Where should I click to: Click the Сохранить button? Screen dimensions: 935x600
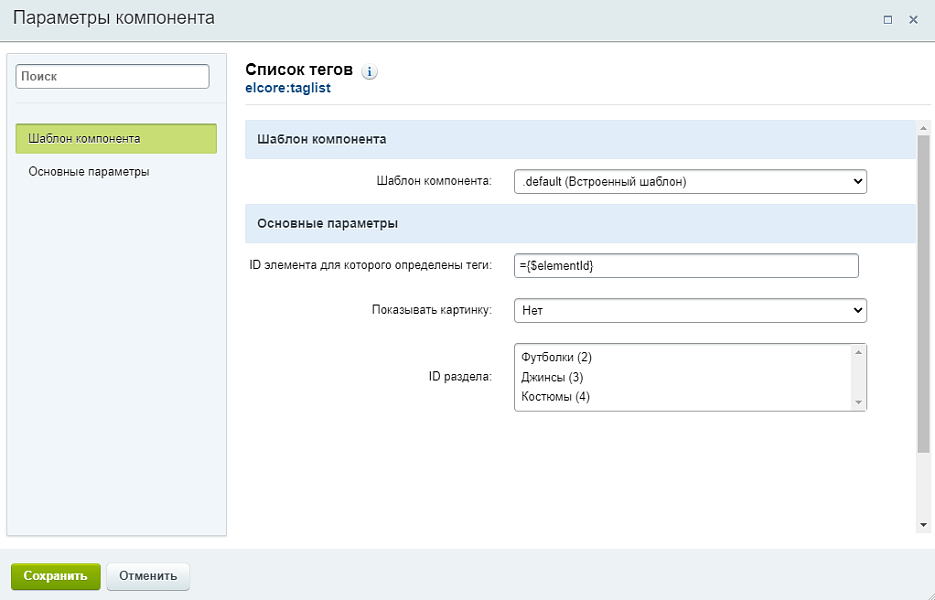tap(56, 576)
